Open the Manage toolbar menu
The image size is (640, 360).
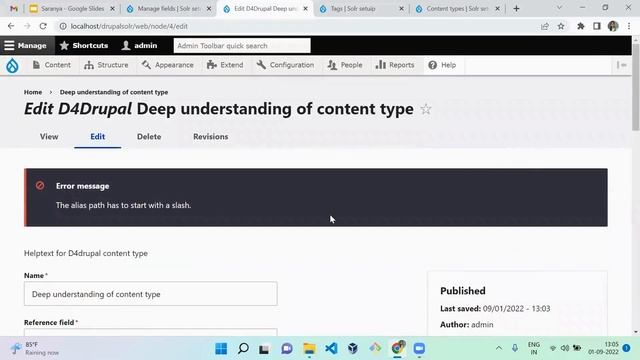pyautogui.click(x=25, y=46)
